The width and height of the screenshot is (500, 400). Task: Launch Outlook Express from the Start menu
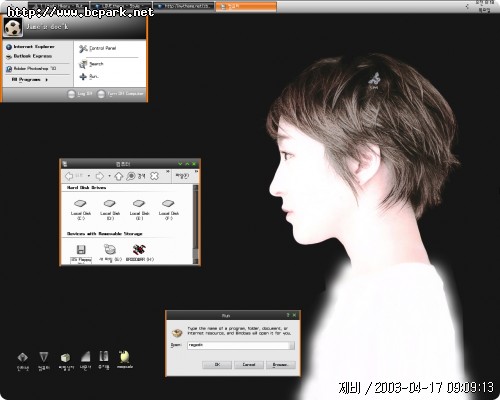point(29,56)
